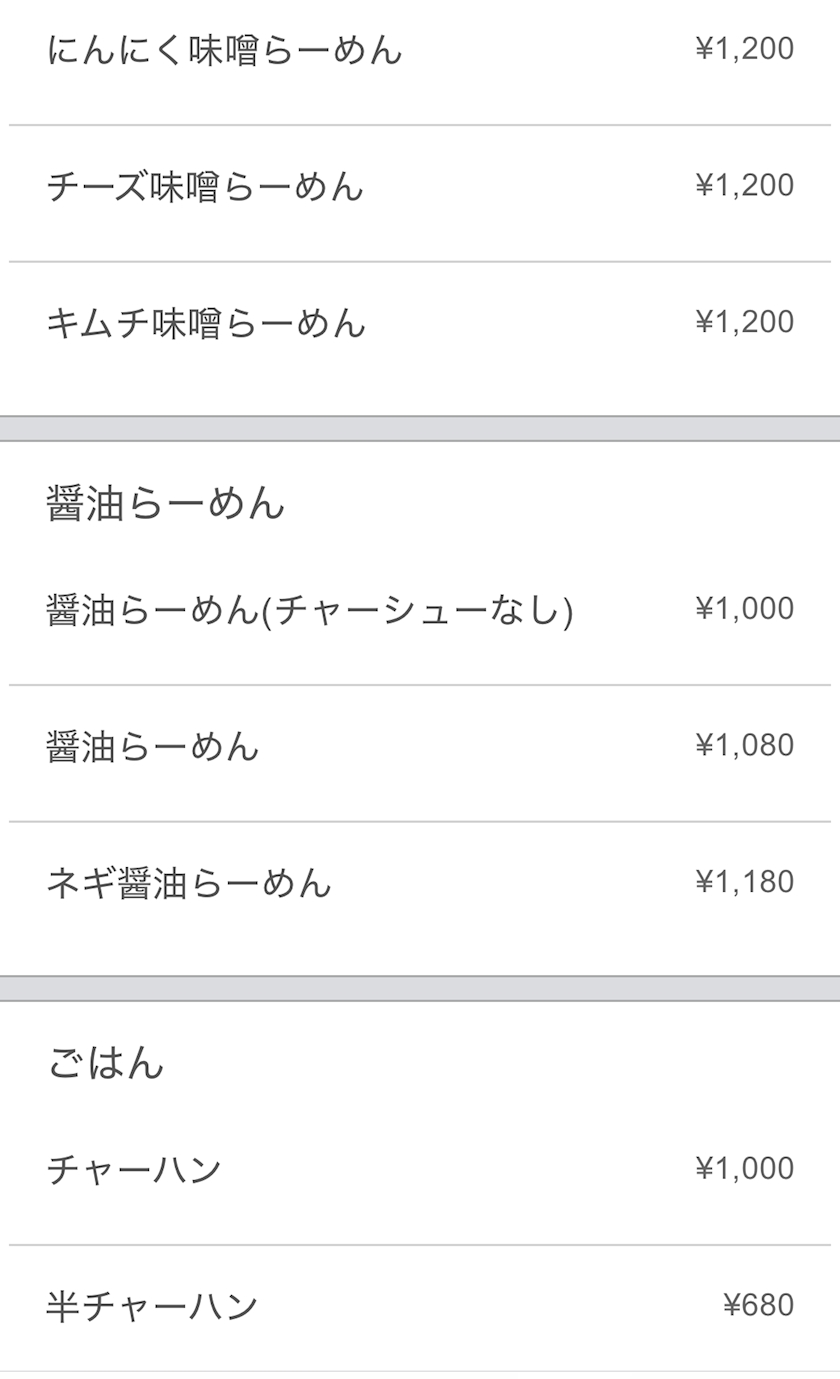Screen dimensions: 840x1379
Task: Tap the price next to キムチ味噌らーめん
Action: pyautogui.click(x=744, y=322)
